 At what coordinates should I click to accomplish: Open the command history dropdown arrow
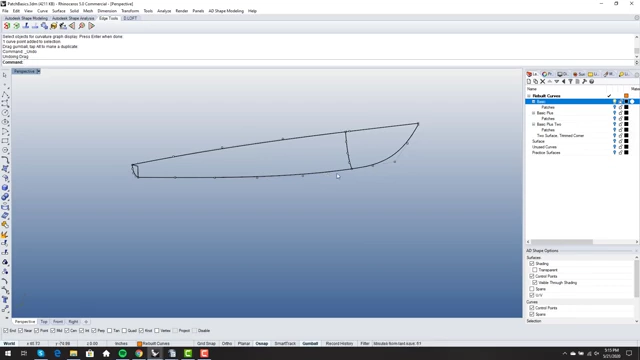[637, 62]
